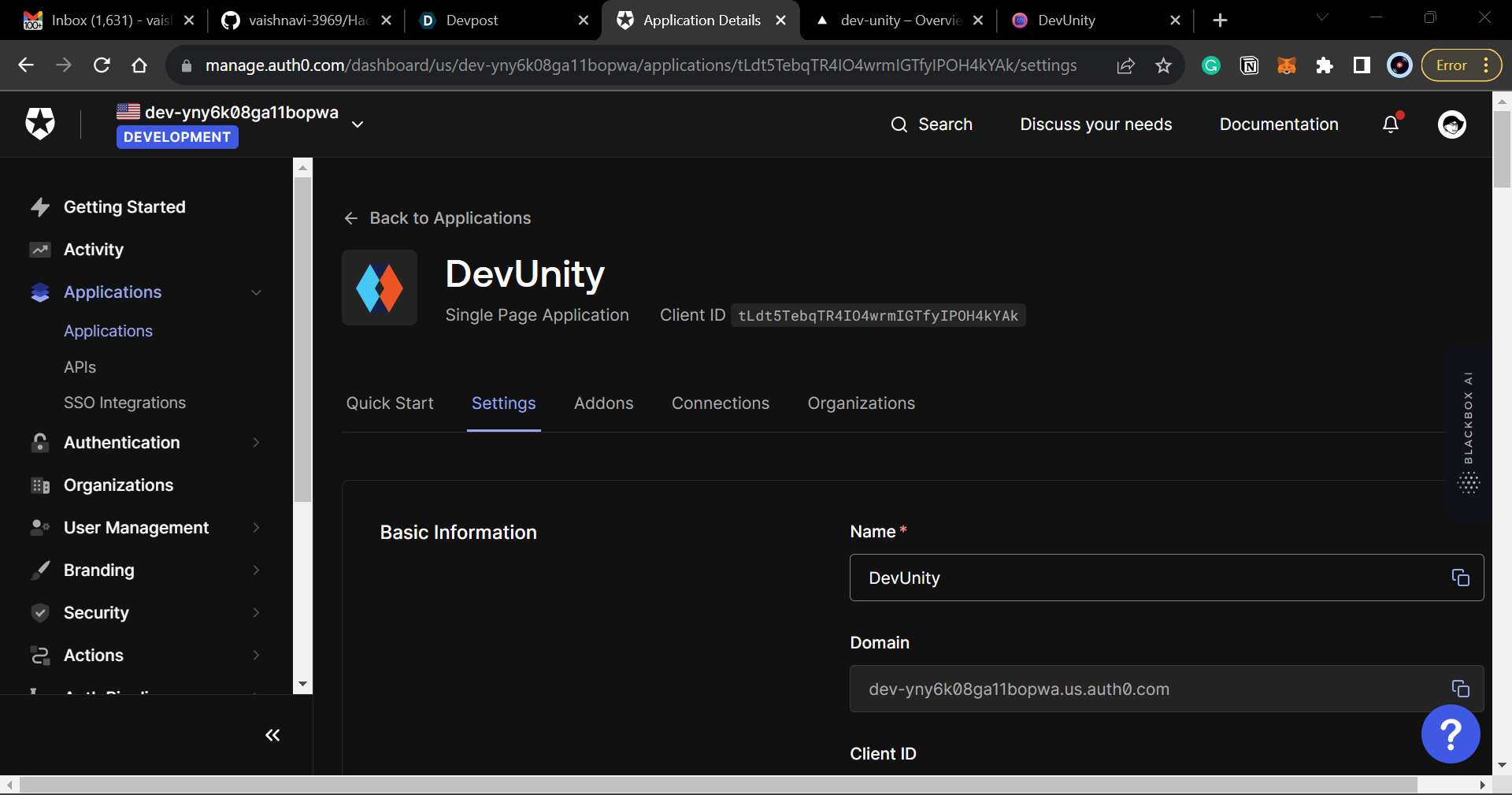
Task: Click Discuss your needs
Action: point(1096,124)
